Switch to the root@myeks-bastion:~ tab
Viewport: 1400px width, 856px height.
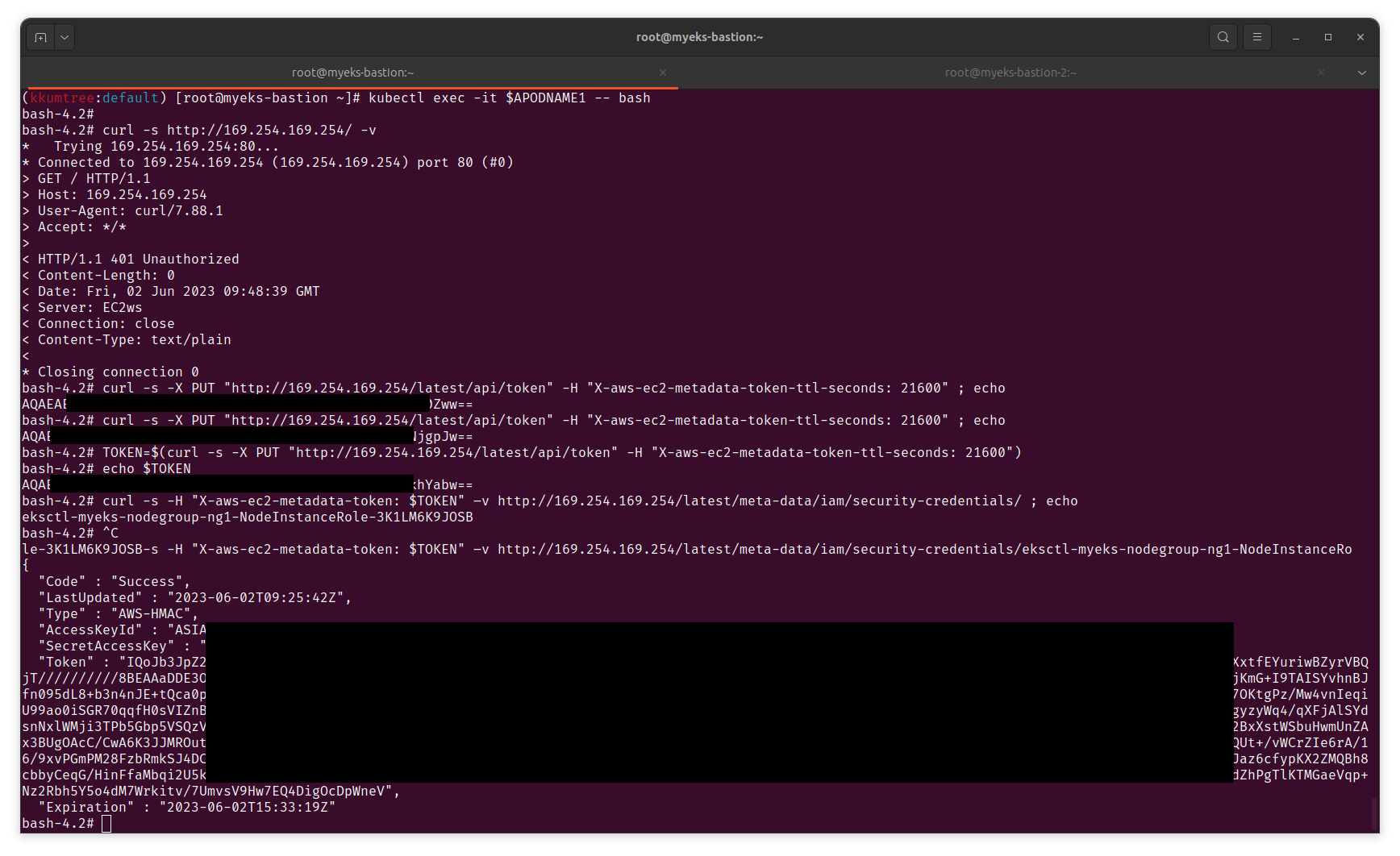(352, 73)
